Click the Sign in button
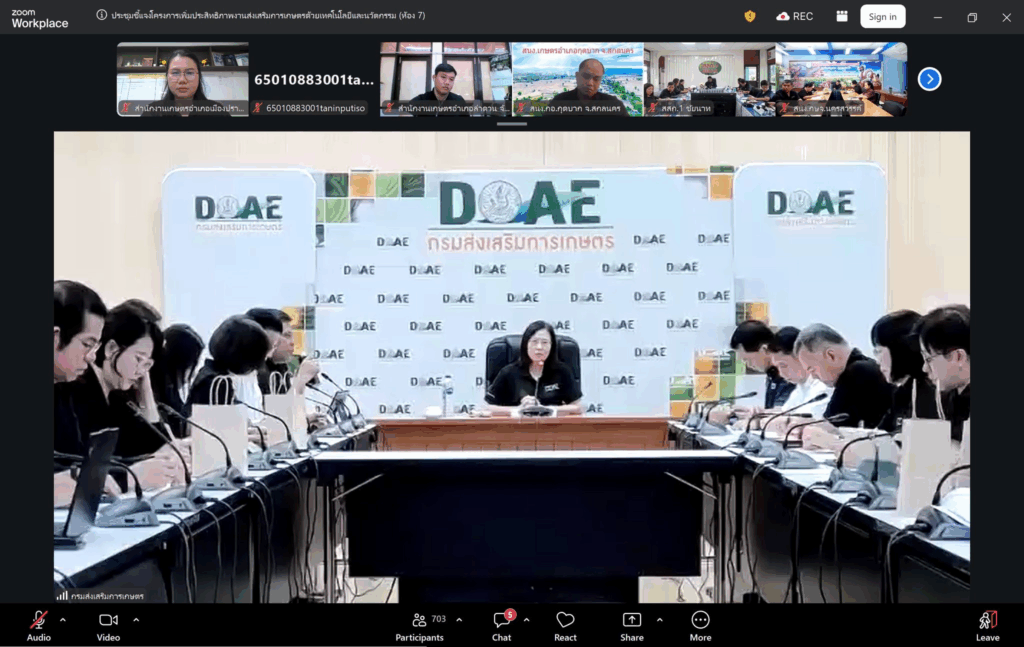Screen dimensions: 1024x647 882,16
